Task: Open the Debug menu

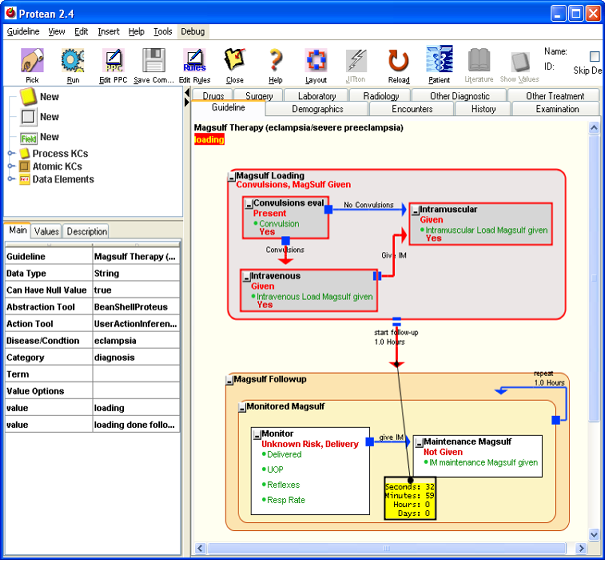Action: (192, 31)
